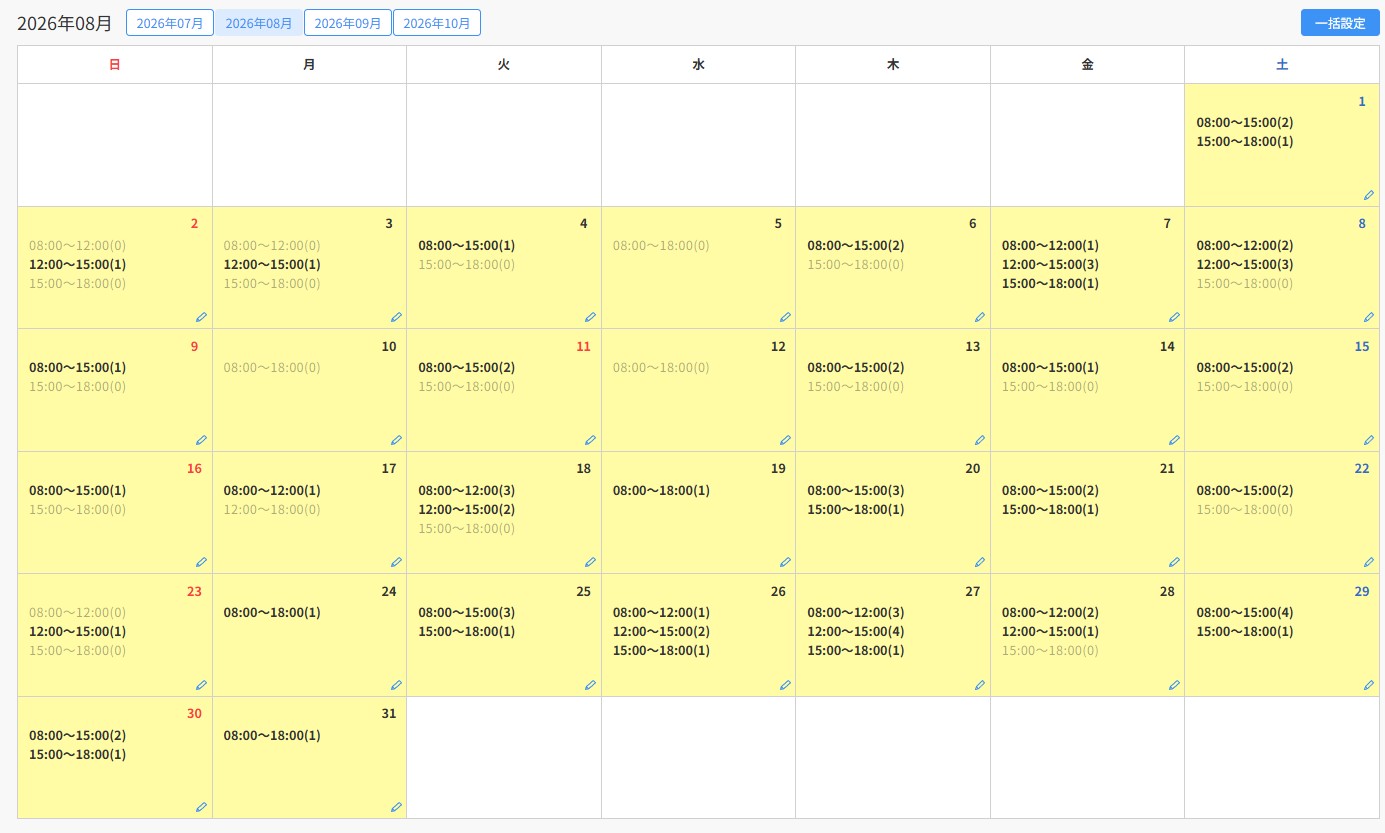Switch to the 2026年07月 tab
This screenshot has height=833, width=1385.
click(170, 23)
